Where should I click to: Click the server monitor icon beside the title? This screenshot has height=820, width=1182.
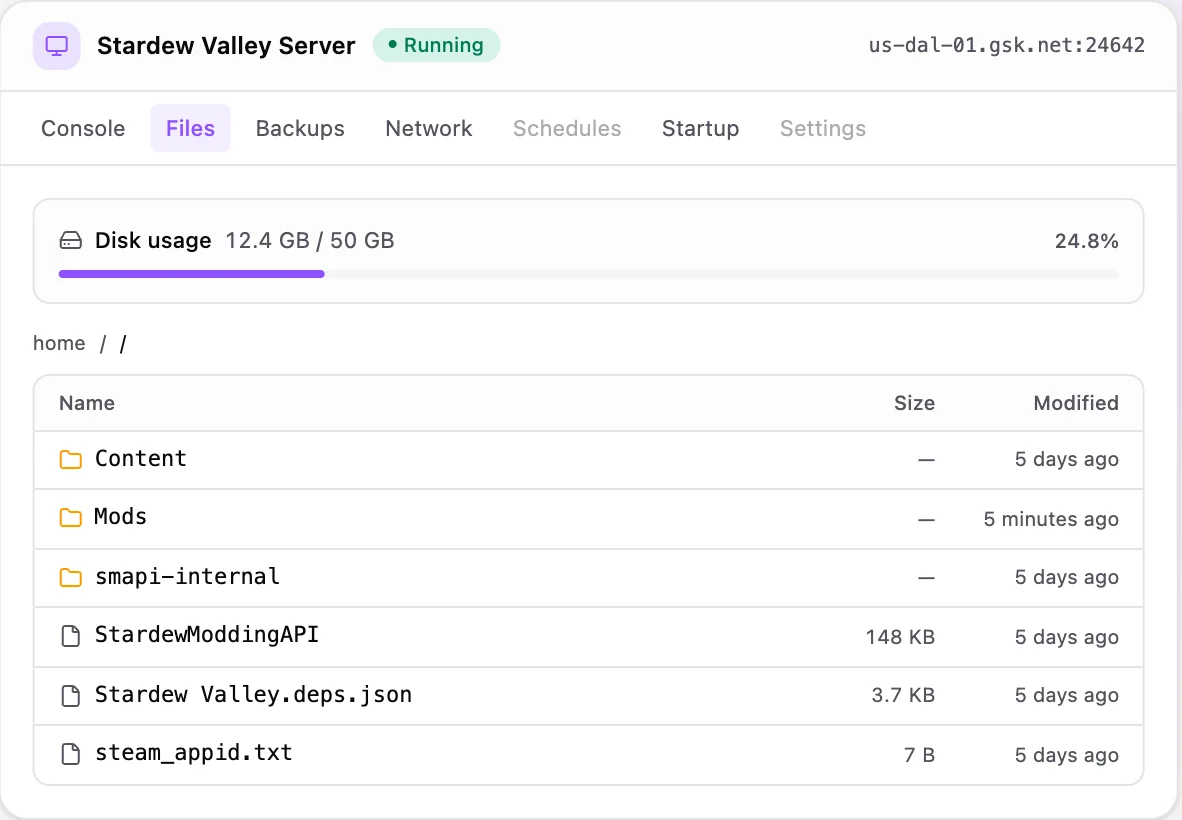coord(57,46)
